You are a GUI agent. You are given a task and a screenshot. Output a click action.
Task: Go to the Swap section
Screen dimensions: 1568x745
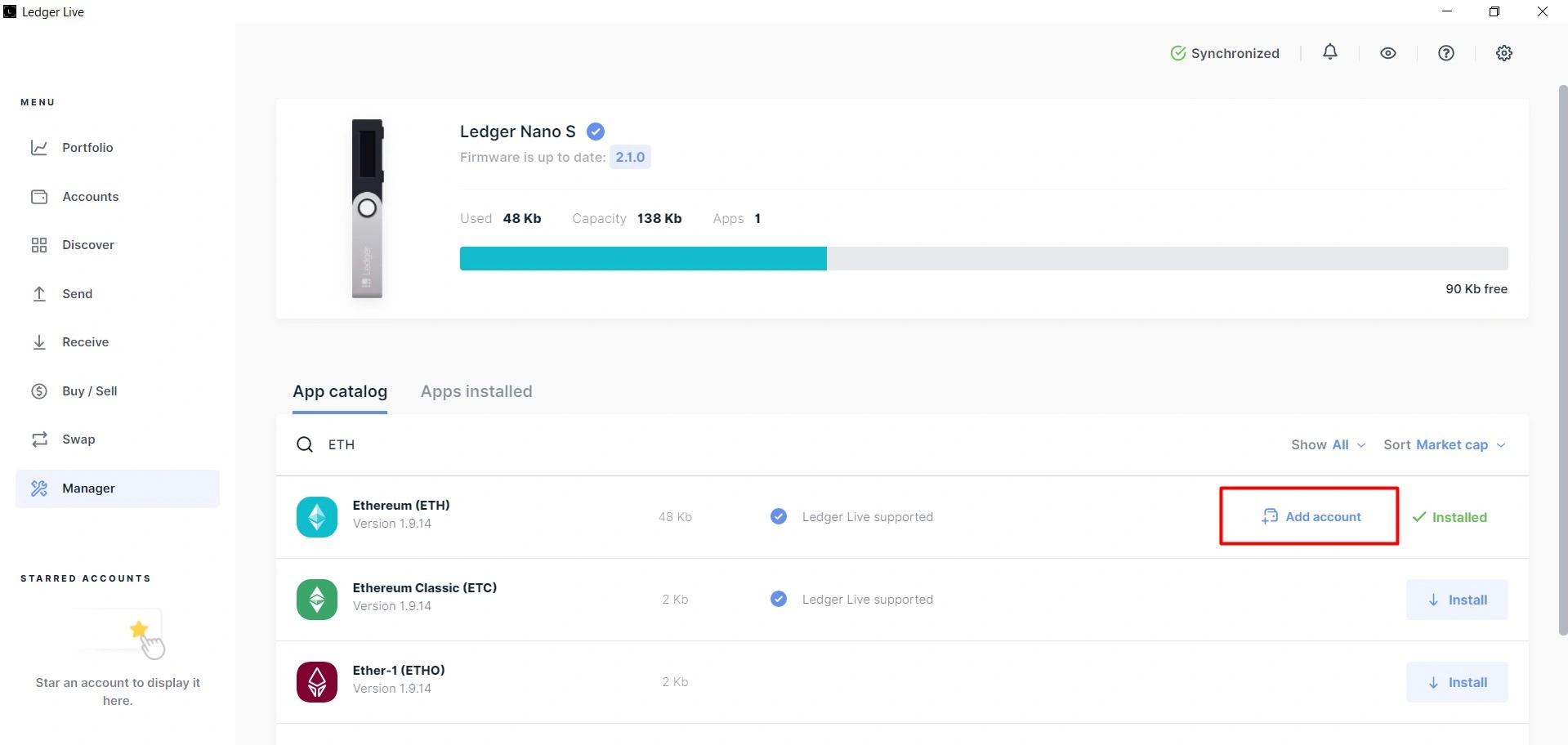click(x=118, y=439)
